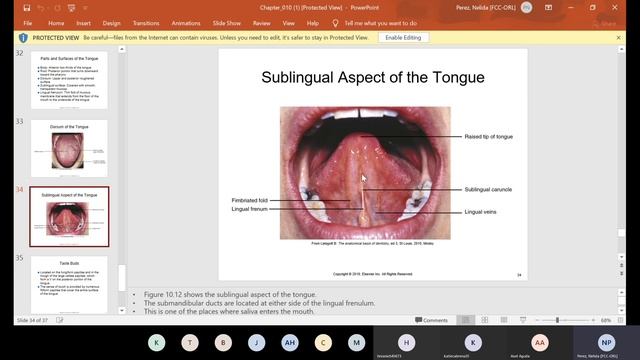Fit slide to current window icon
Screen dimensions: 640x360
620,320
